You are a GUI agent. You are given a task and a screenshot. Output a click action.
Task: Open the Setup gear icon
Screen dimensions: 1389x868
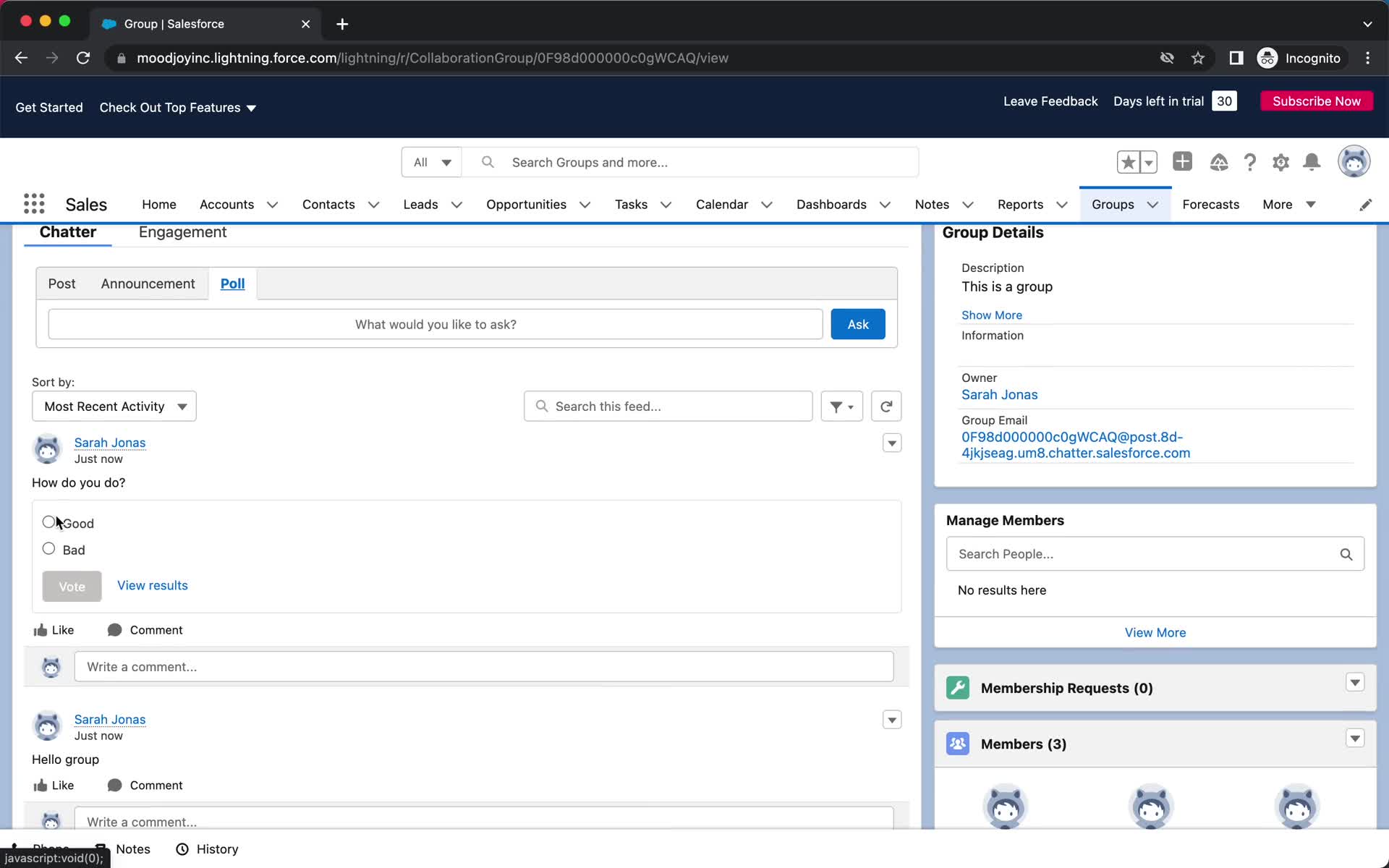(x=1281, y=162)
